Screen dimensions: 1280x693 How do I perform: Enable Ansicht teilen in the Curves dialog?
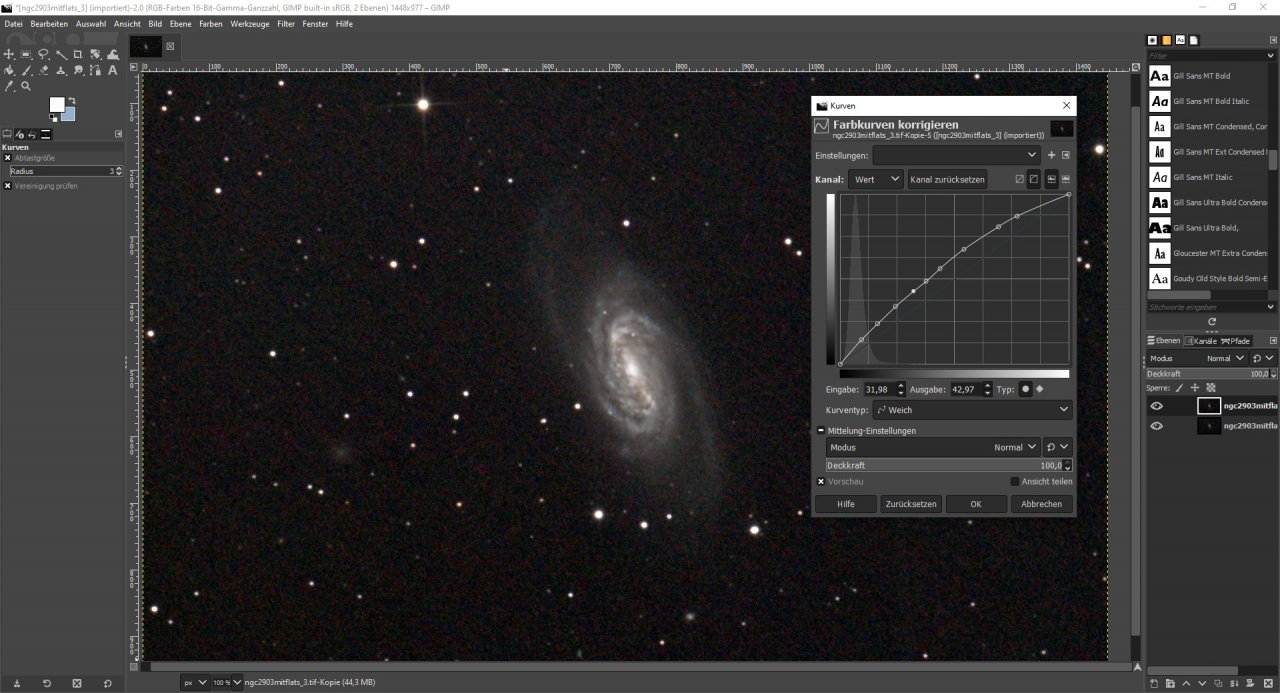pos(1014,481)
